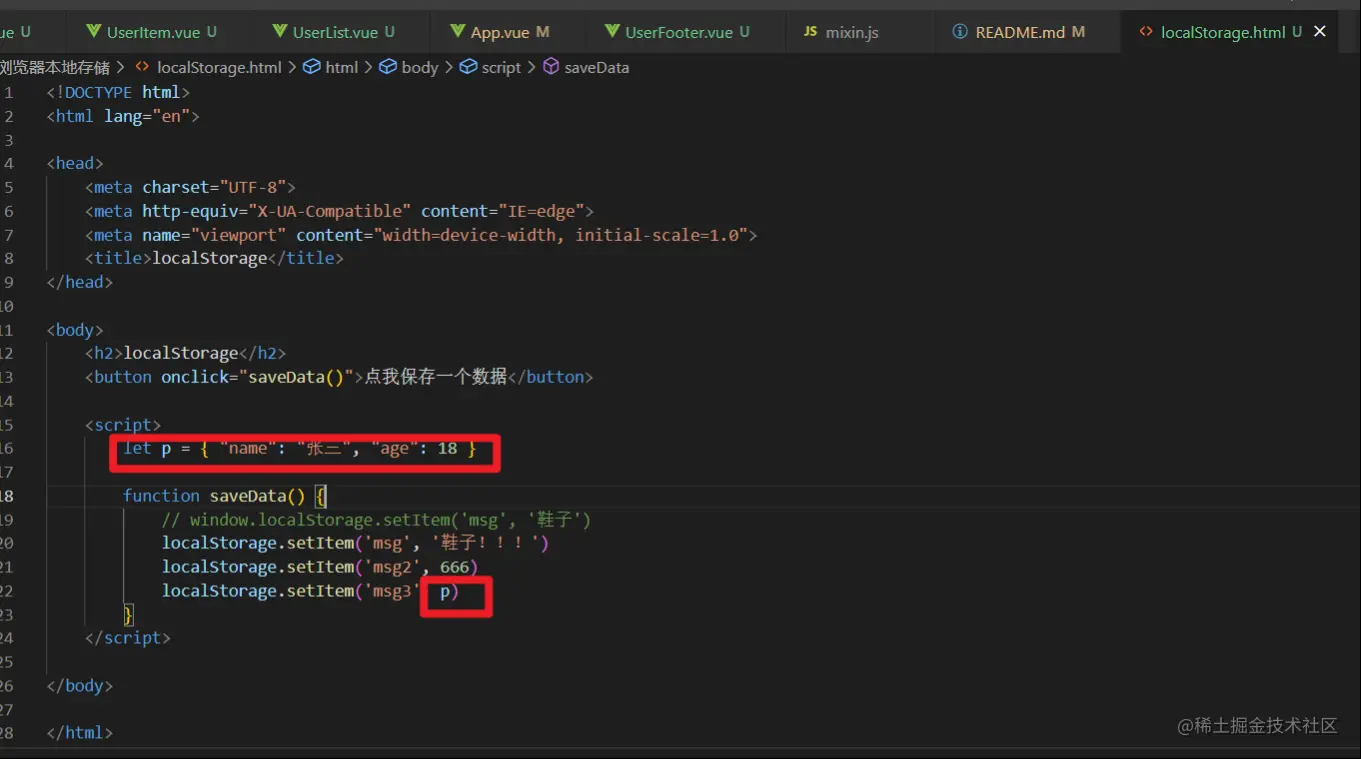Open the UserList.vue tab
Viewport: 1361px width, 759px height.
click(335, 32)
